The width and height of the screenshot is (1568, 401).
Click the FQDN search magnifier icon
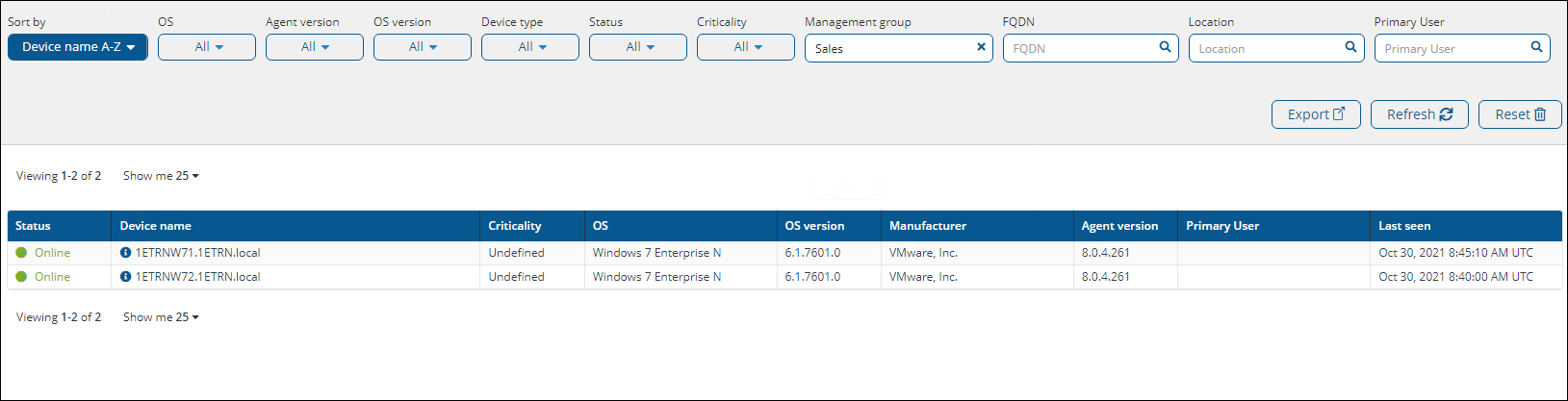click(x=1165, y=47)
